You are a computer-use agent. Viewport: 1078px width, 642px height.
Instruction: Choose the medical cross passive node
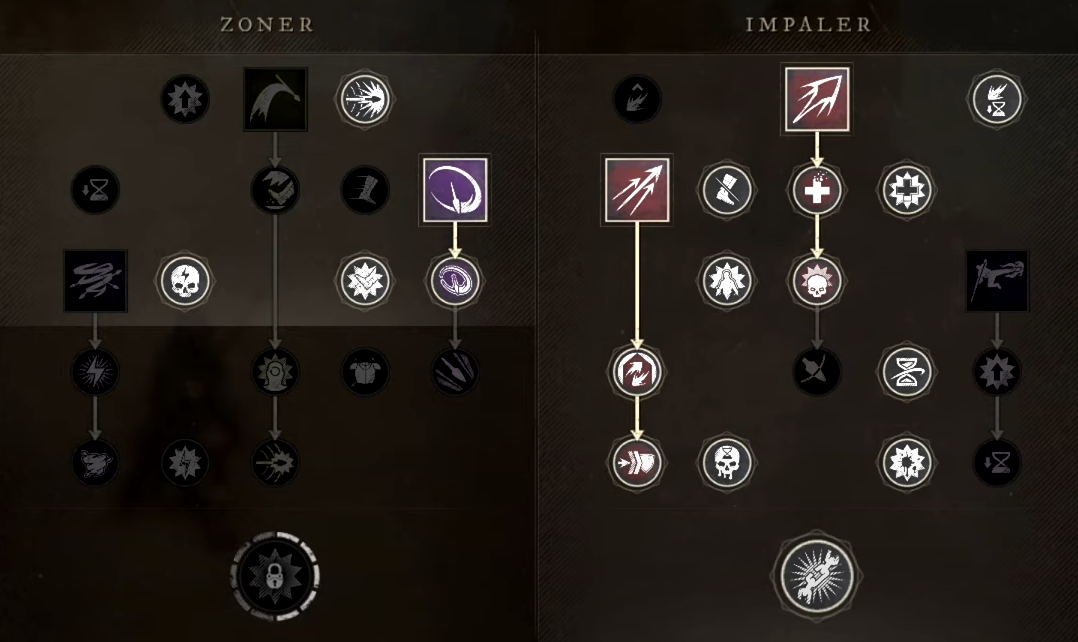(817, 190)
